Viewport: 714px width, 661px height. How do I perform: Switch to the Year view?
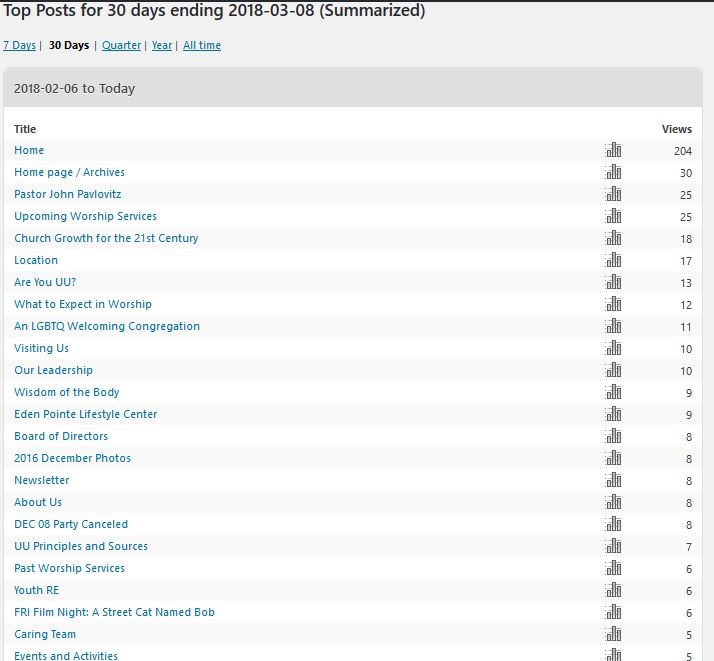pyautogui.click(x=162, y=45)
